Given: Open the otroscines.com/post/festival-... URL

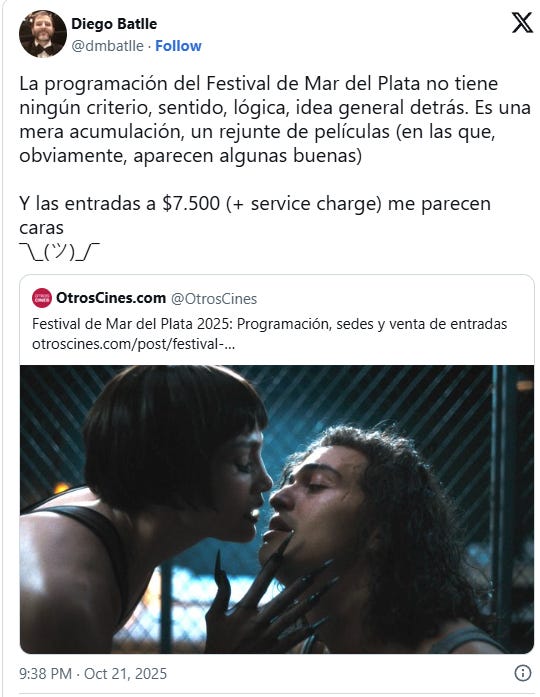Looking at the screenshot, I should tap(133, 344).
